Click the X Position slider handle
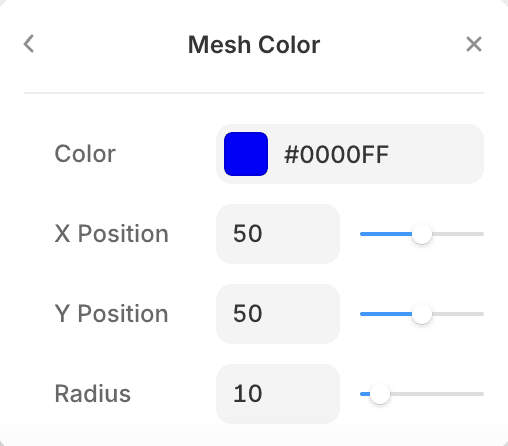 tap(422, 234)
